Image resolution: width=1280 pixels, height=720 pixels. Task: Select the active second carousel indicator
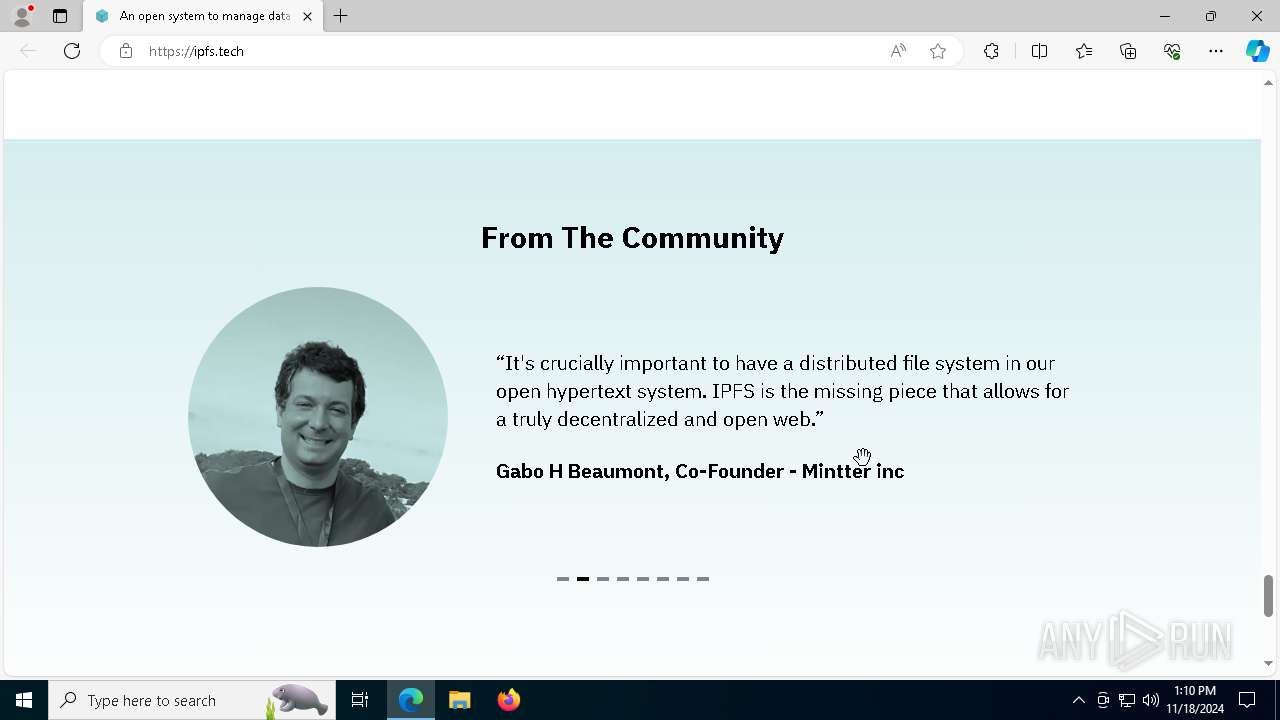[583, 579]
